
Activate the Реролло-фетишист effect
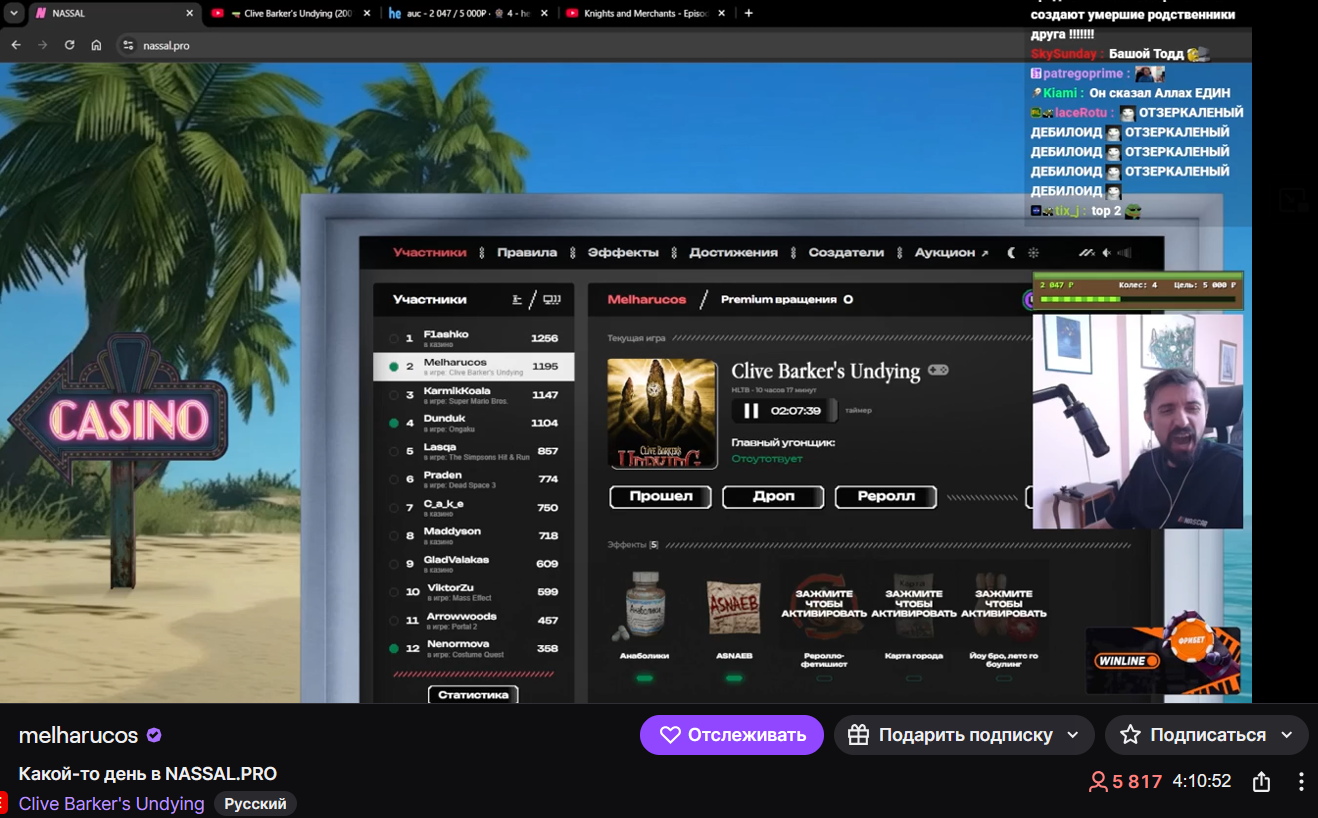[824, 606]
